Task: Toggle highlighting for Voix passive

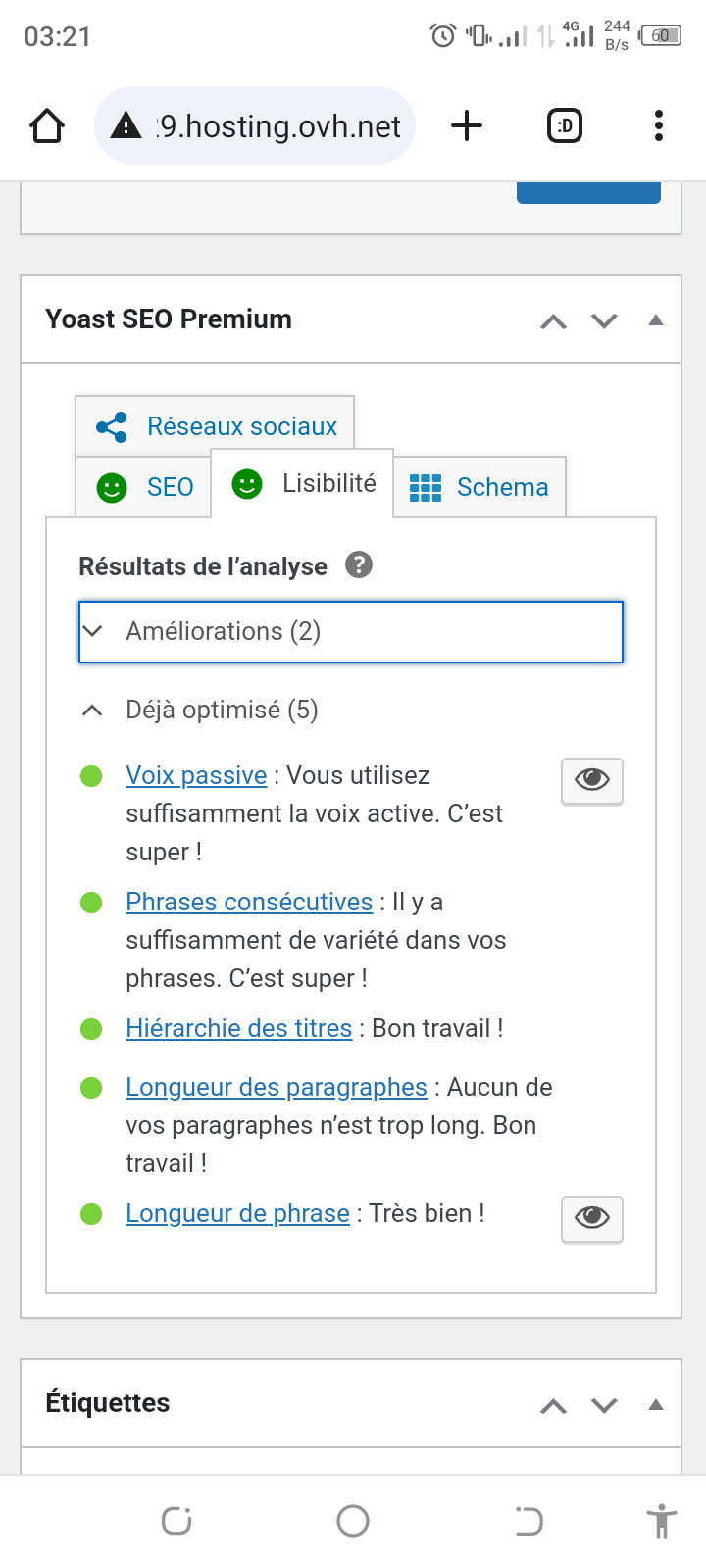Action: 591,780
